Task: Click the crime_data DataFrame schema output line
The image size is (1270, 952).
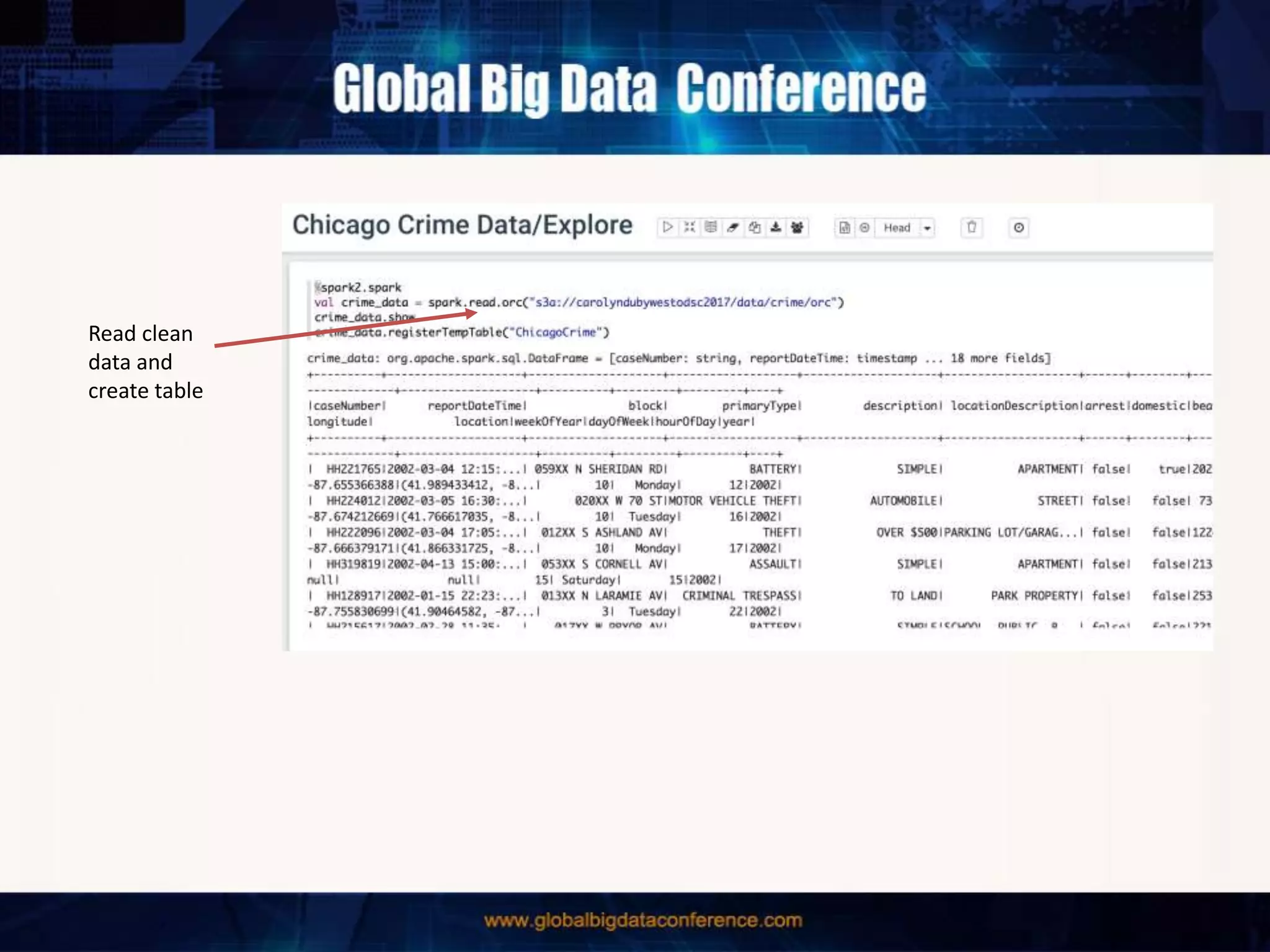Action: pos(679,358)
